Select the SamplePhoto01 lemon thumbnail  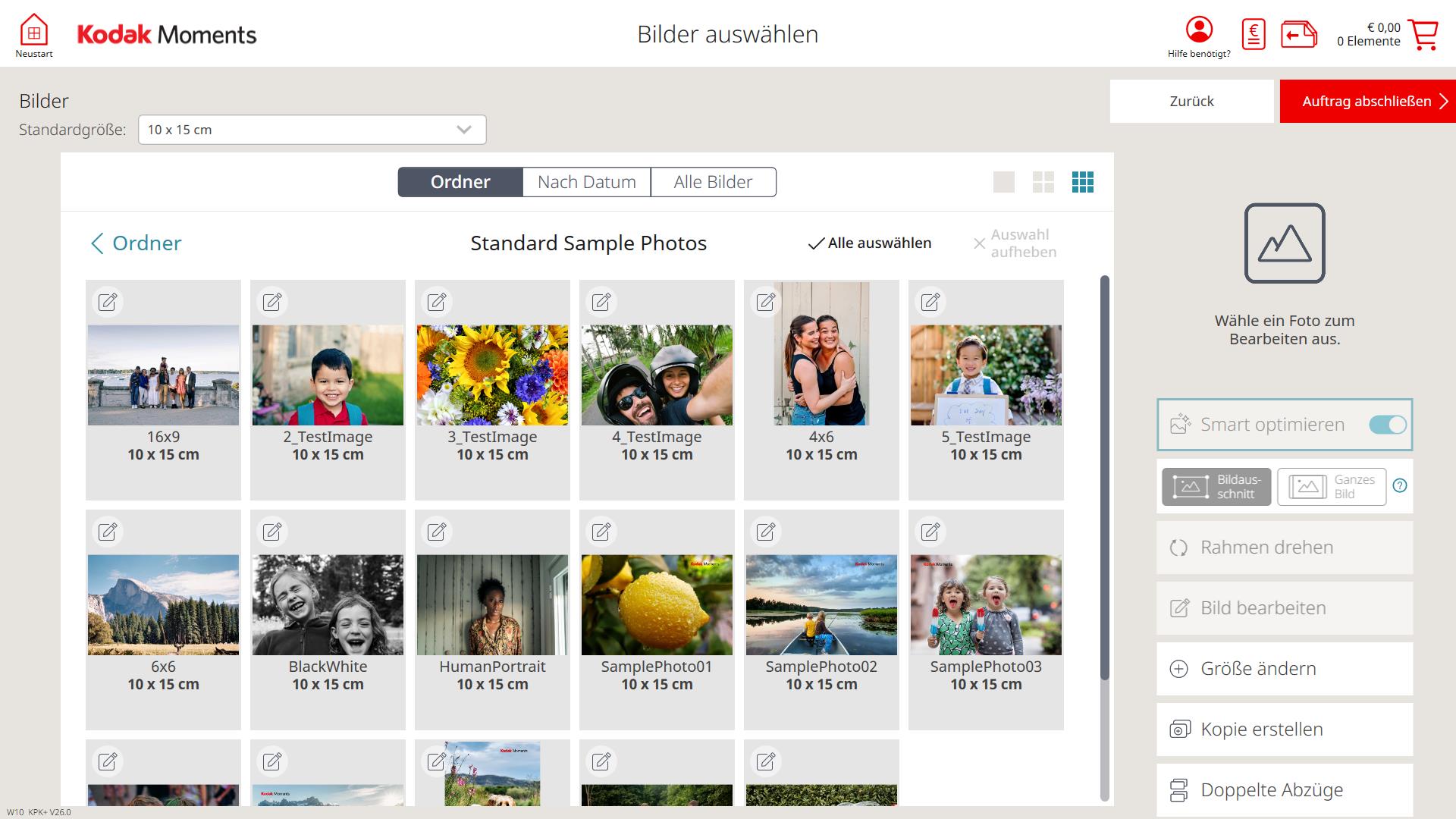click(x=657, y=605)
